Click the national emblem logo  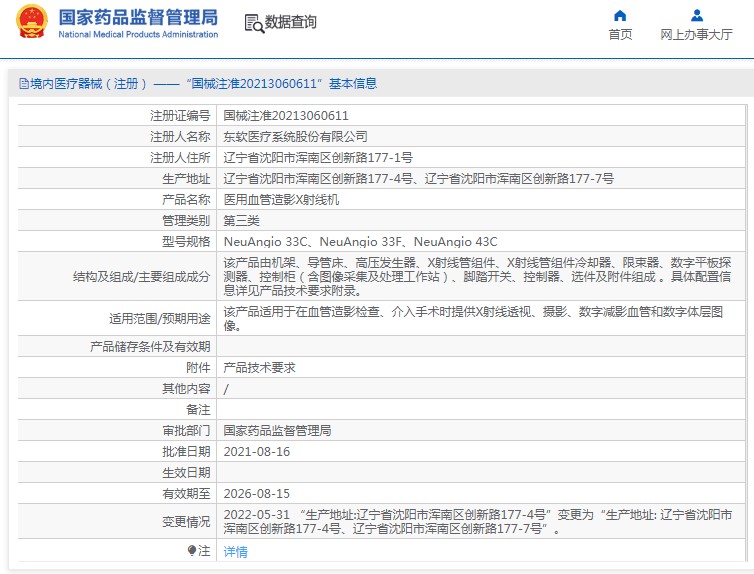[x=32, y=21]
